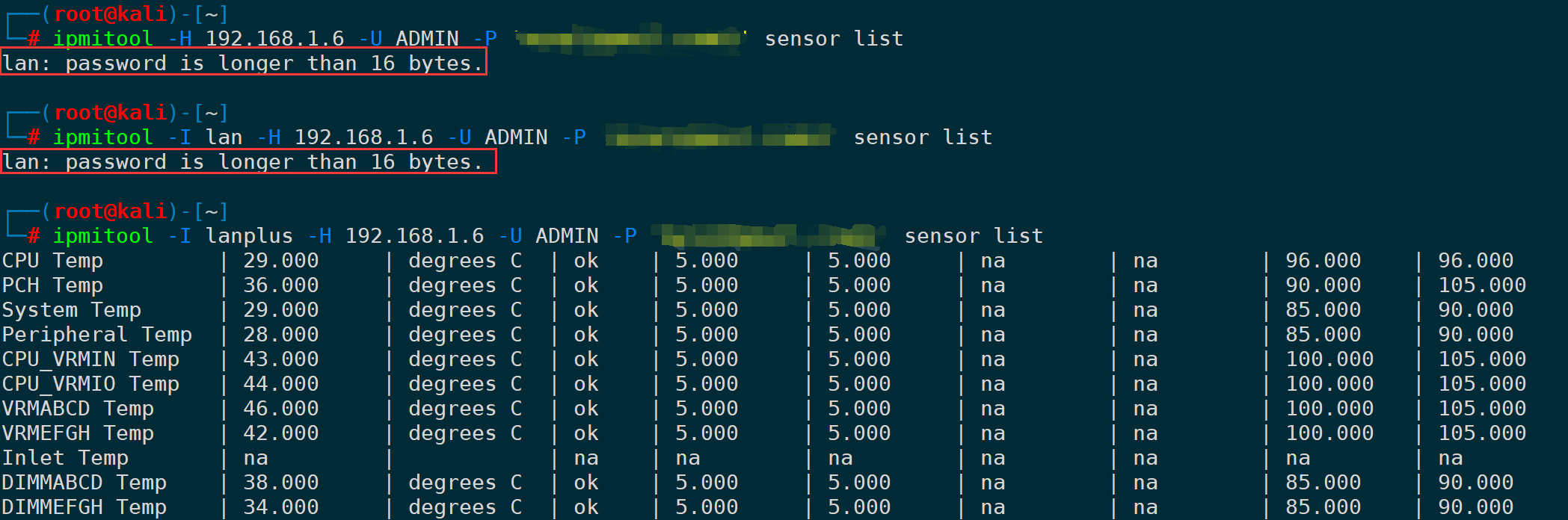Click the CPU Temp sensor name

click(x=52, y=261)
